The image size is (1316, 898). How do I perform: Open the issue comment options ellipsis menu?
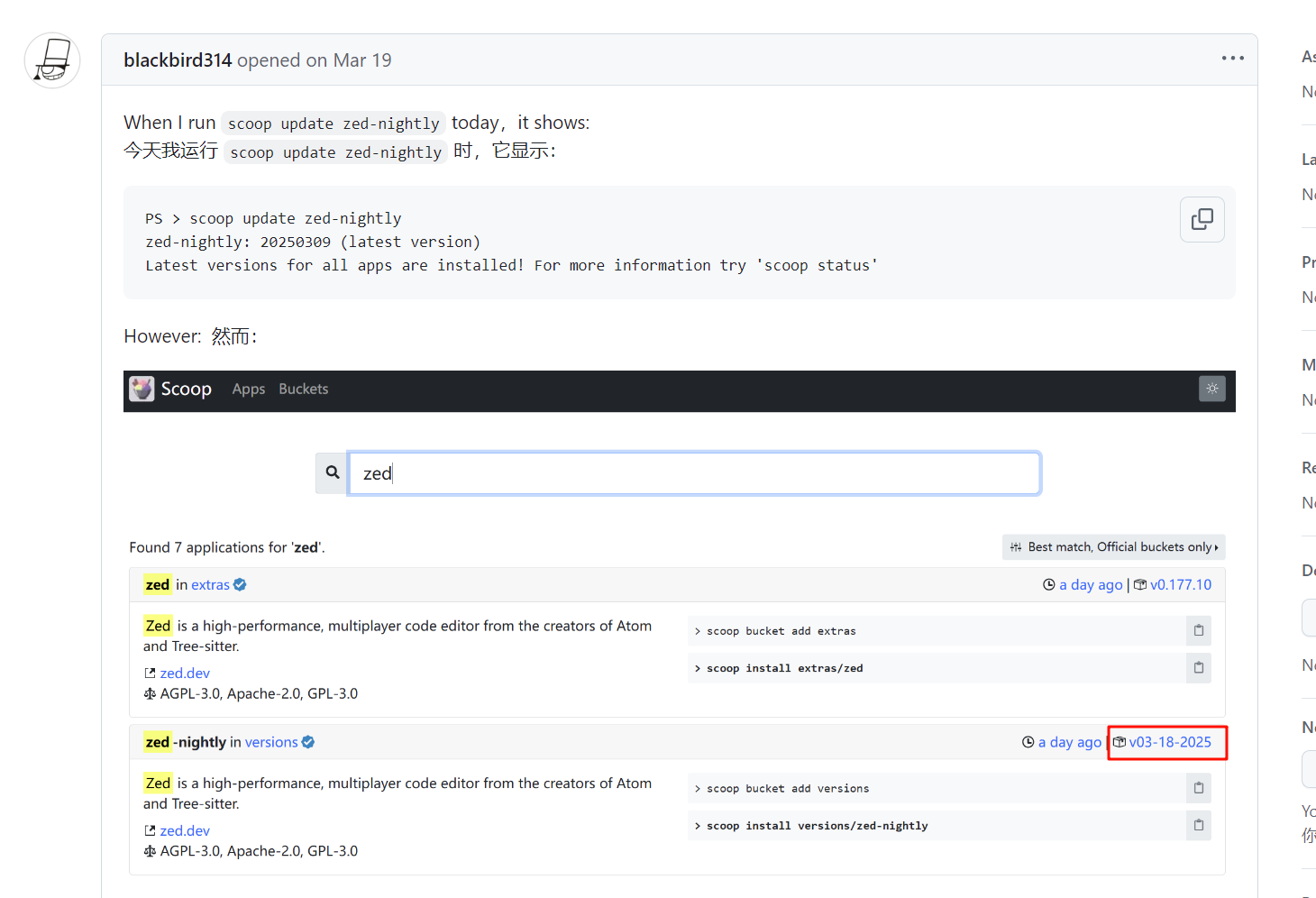1232,58
